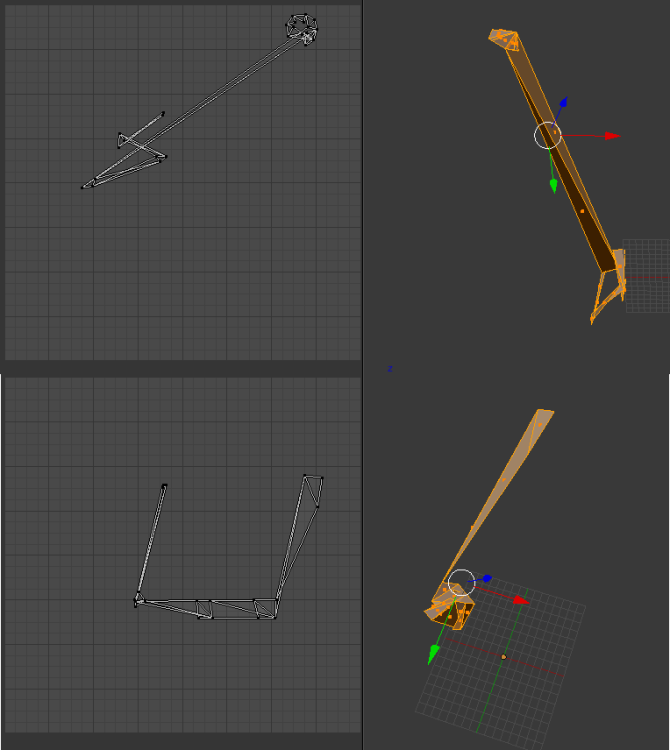Click green Y-axis arrow in bottom-right viewport

tap(433, 654)
